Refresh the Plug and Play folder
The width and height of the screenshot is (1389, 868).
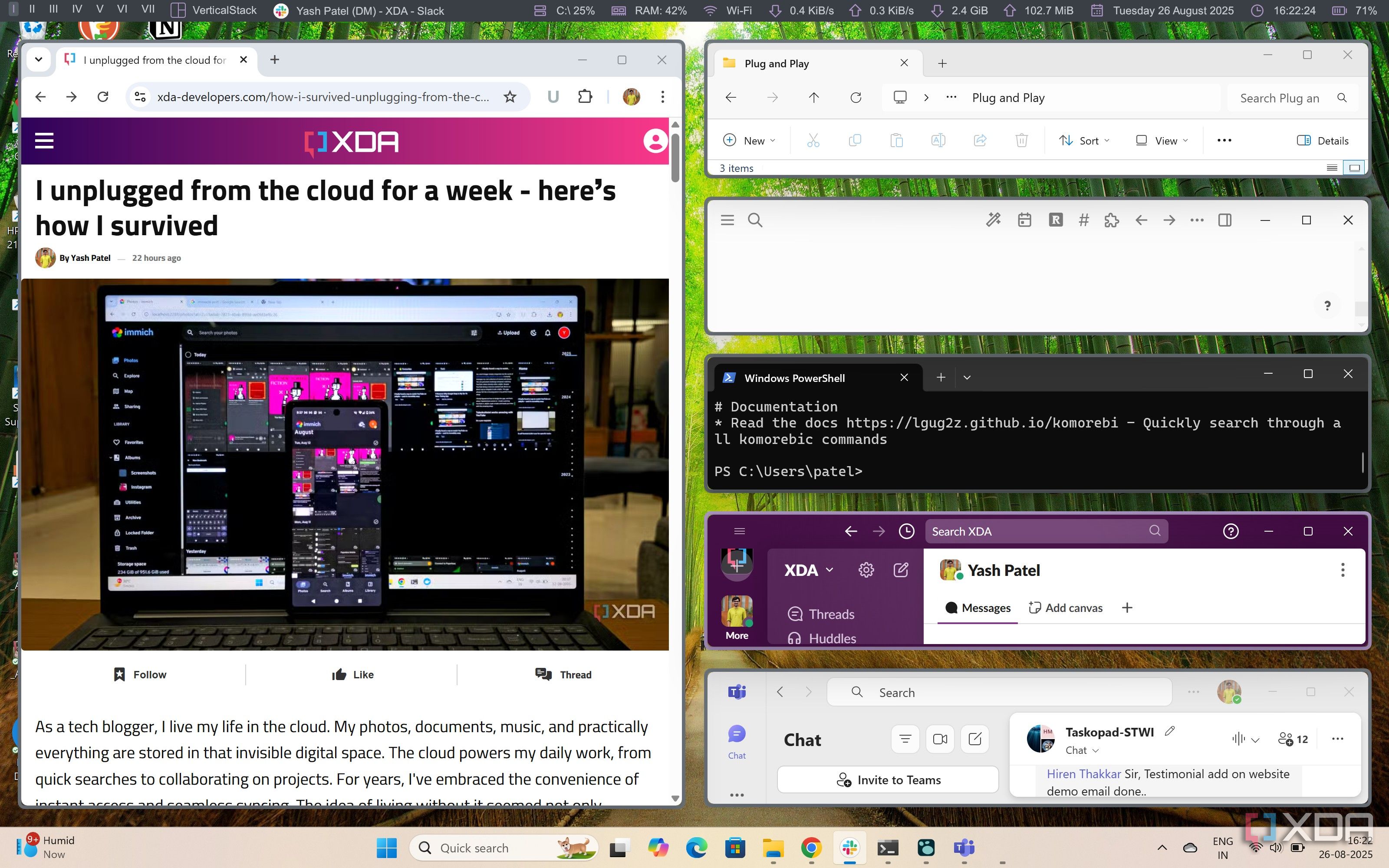pos(856,98)
